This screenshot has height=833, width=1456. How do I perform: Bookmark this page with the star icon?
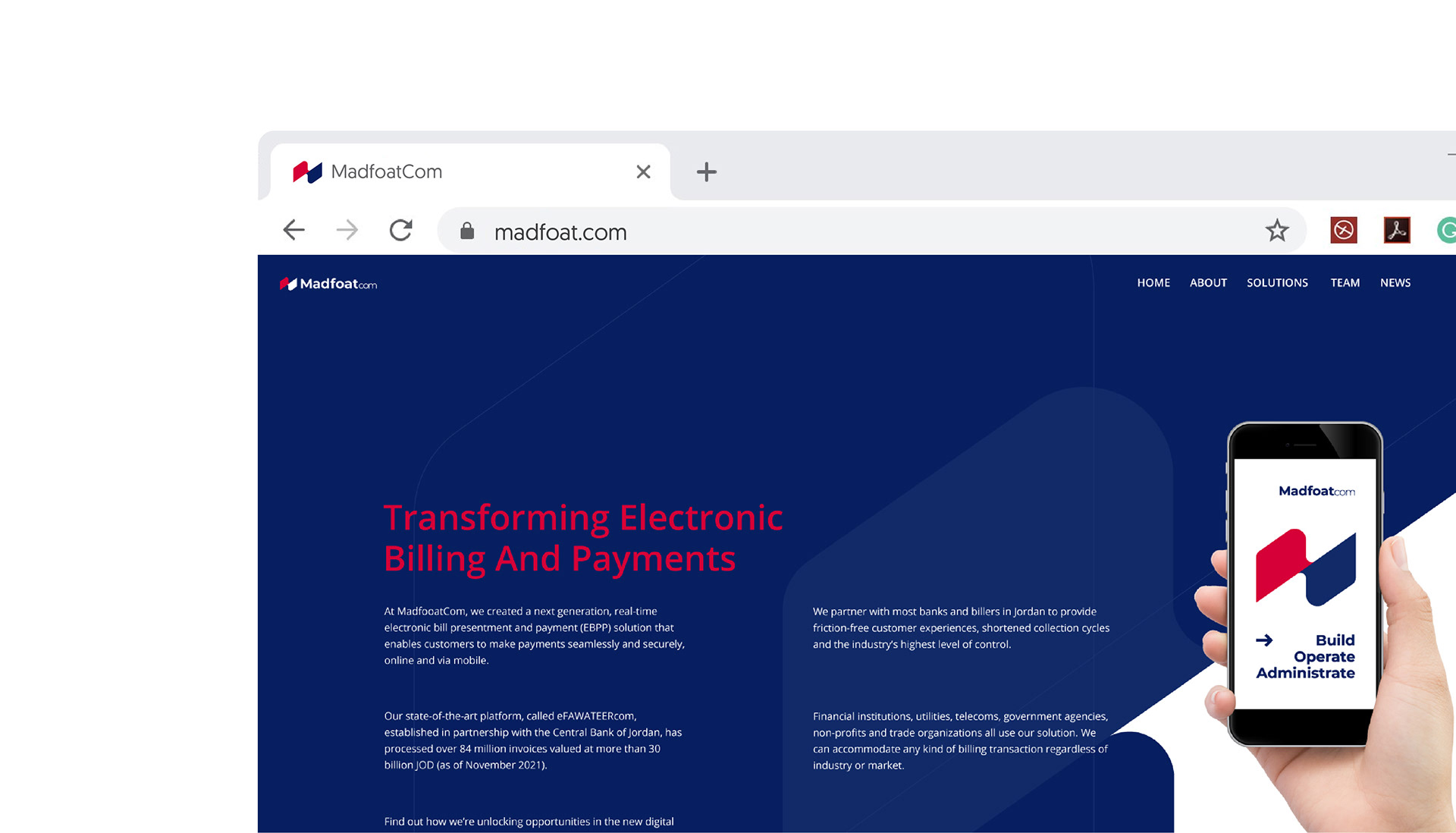click(x=1277, y=230)
